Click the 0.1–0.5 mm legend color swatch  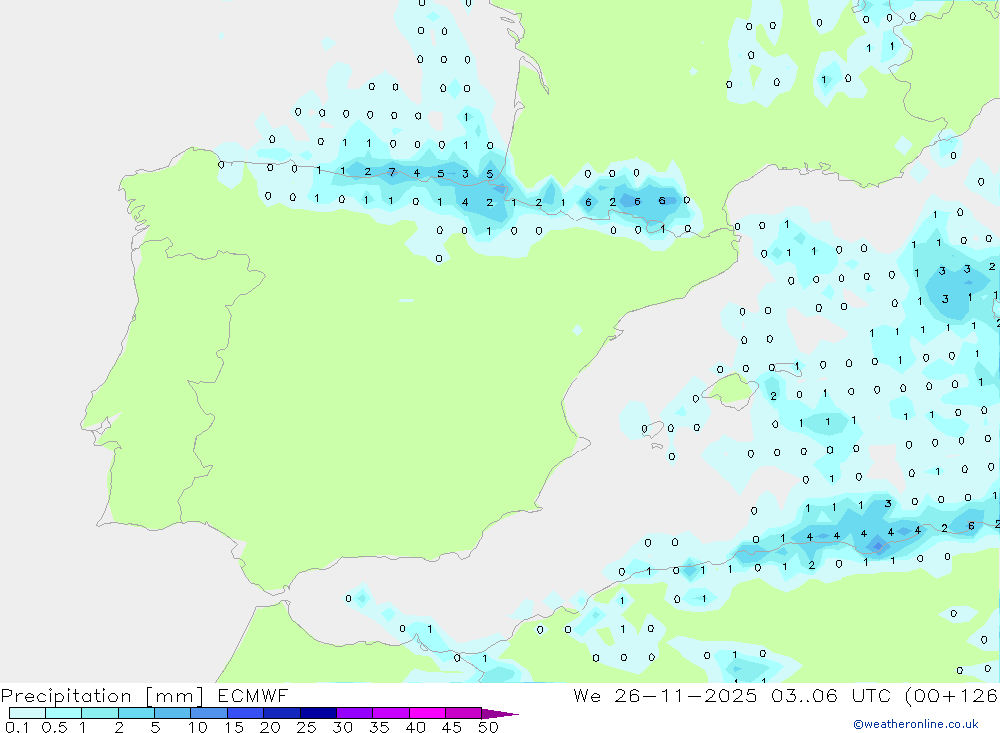tap(27, 713)
